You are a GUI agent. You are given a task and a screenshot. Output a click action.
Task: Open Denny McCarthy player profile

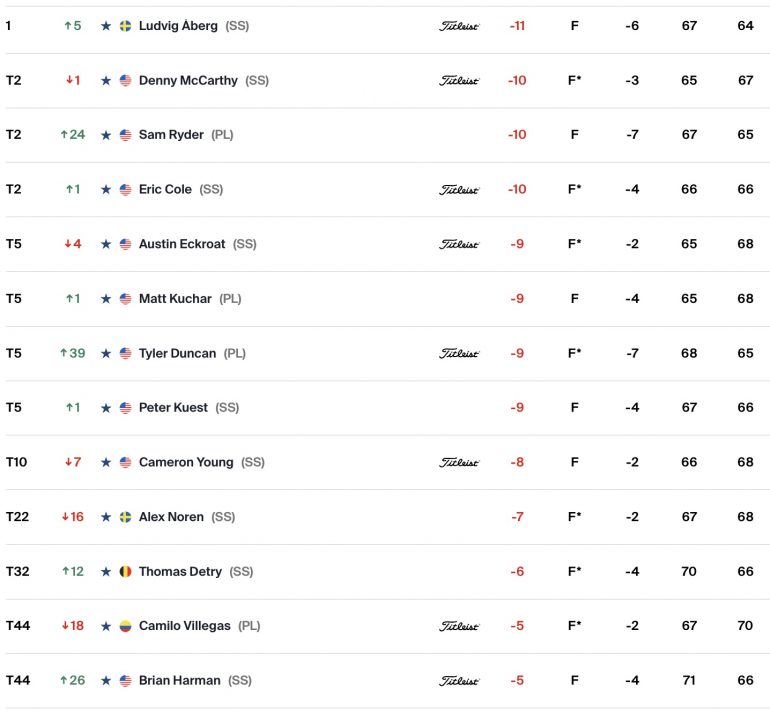pyautogui.click(x=188, y=81)
